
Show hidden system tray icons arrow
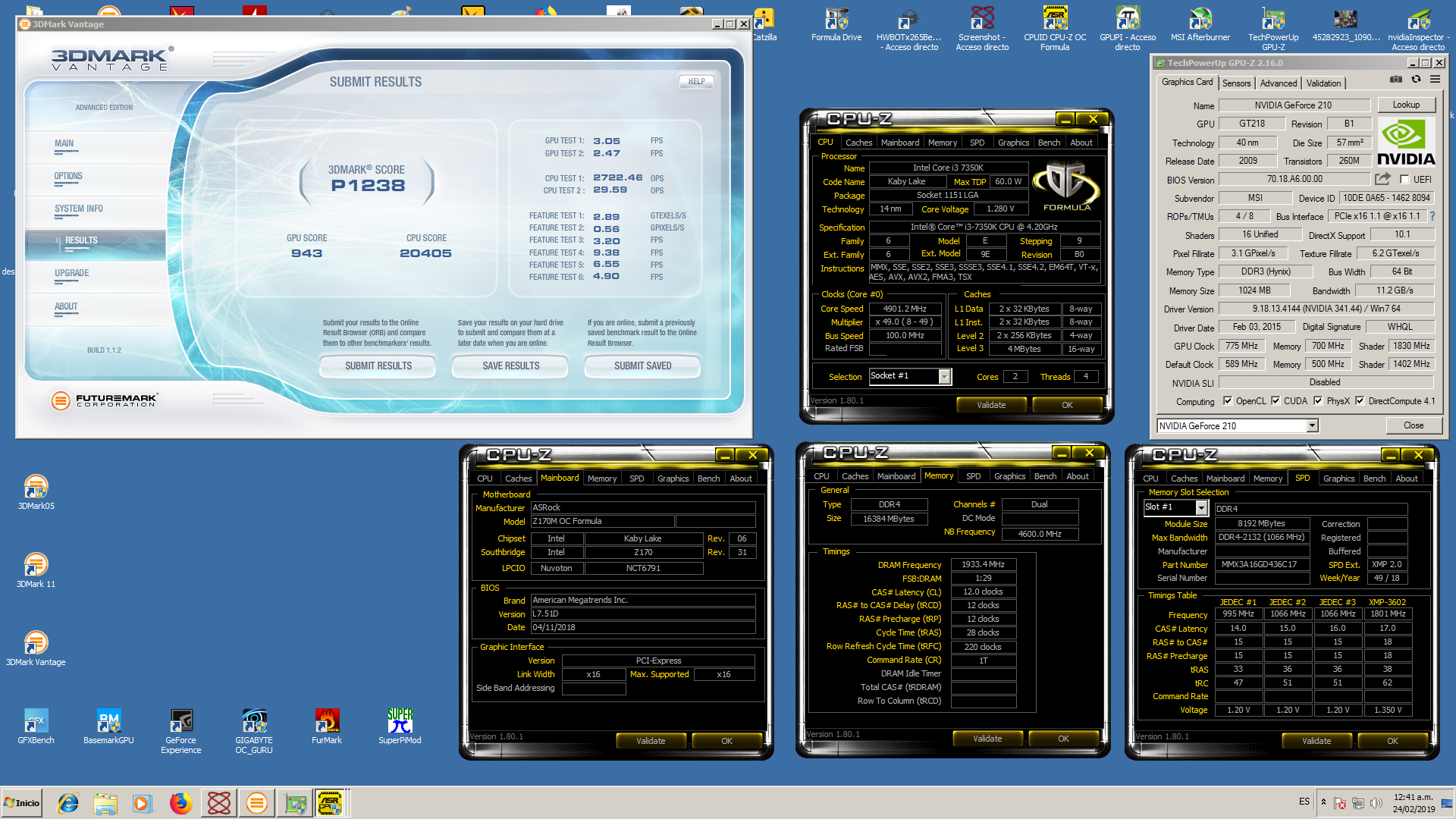[1323, 802]
